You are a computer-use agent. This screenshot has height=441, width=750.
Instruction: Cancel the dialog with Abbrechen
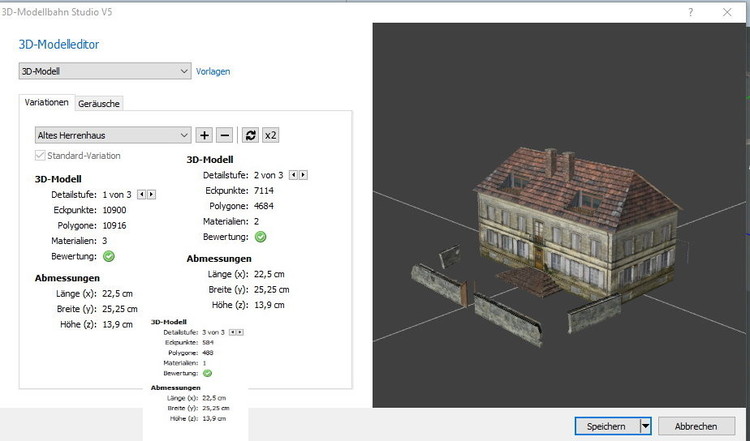coord(696,426)
